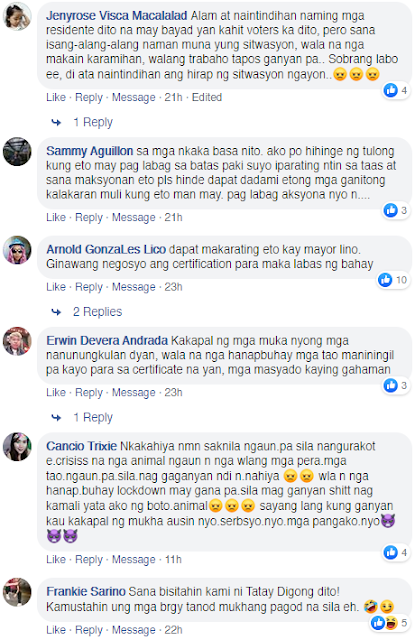Click reply arrow icon under Jenyrose's comment
The width and height of the screenshot is (415, 640).
[x=56, y=122]
